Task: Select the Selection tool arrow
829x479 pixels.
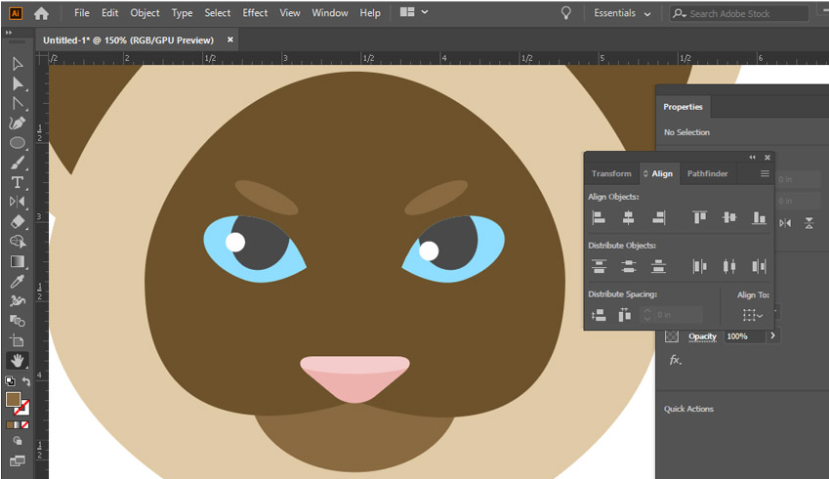Action: (x=17, y=64)
